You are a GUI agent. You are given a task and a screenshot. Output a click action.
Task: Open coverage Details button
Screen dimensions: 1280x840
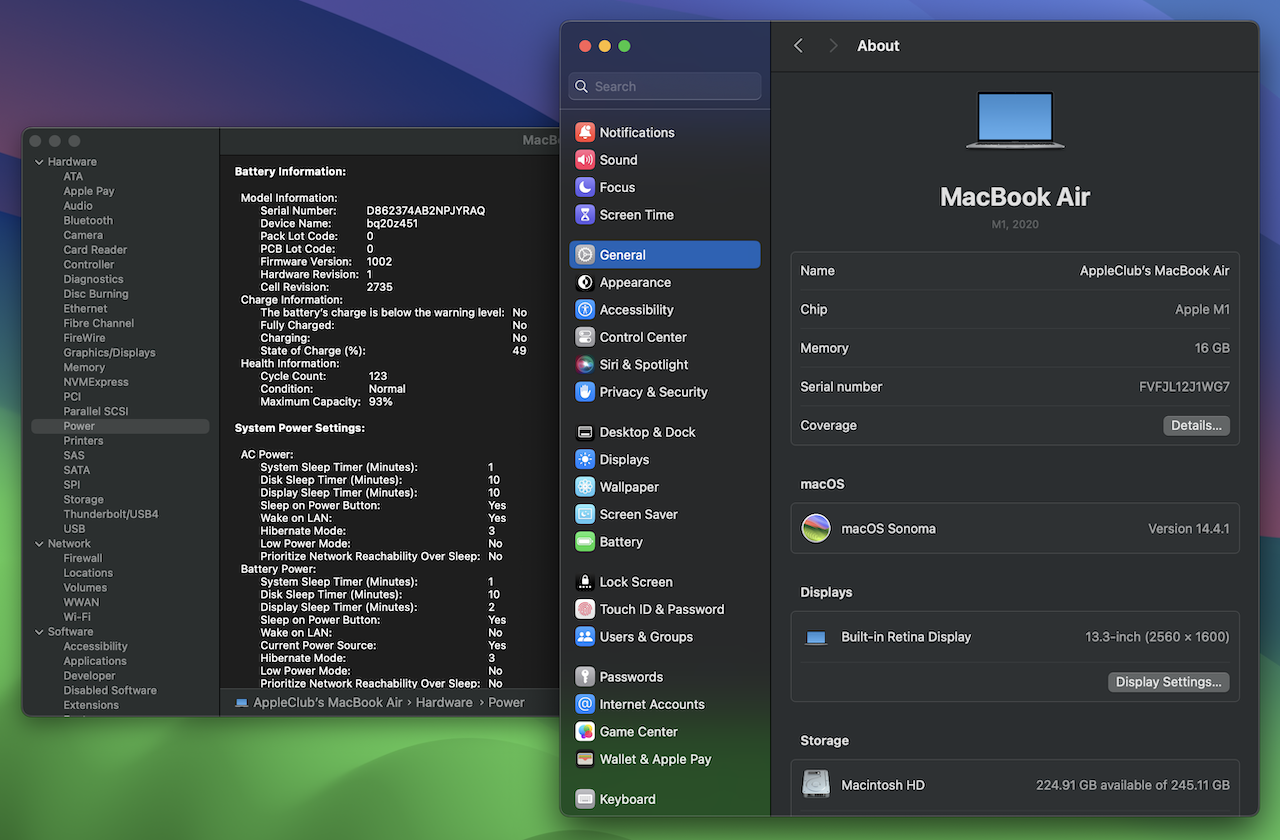click(1196, 425)
